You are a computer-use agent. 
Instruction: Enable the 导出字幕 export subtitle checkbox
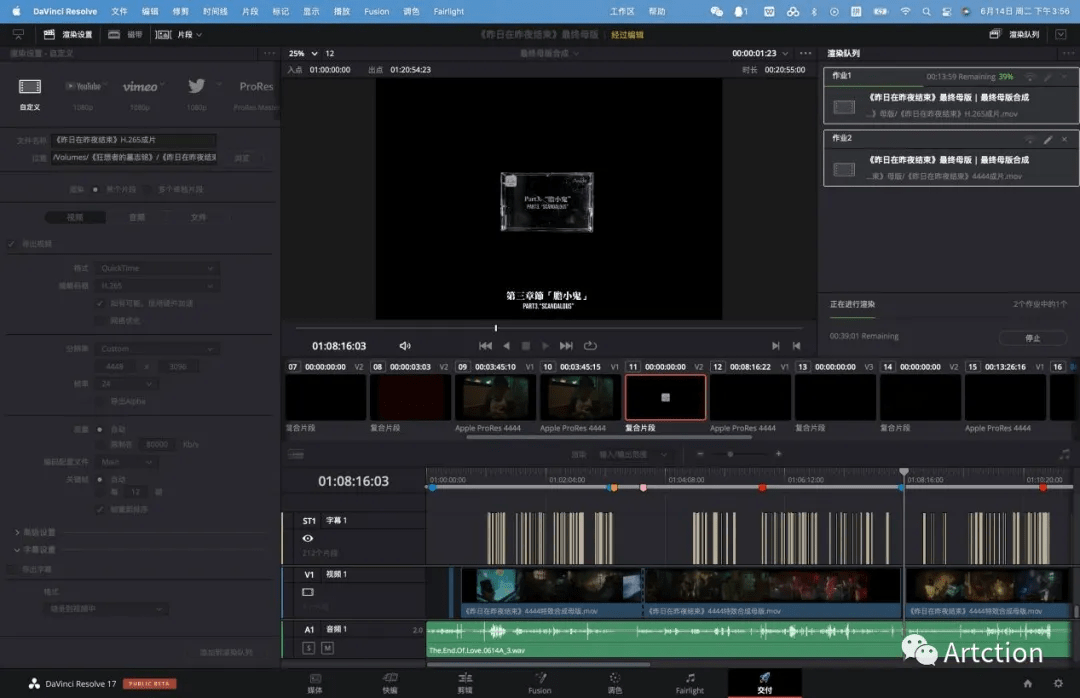tap(12, 569)
